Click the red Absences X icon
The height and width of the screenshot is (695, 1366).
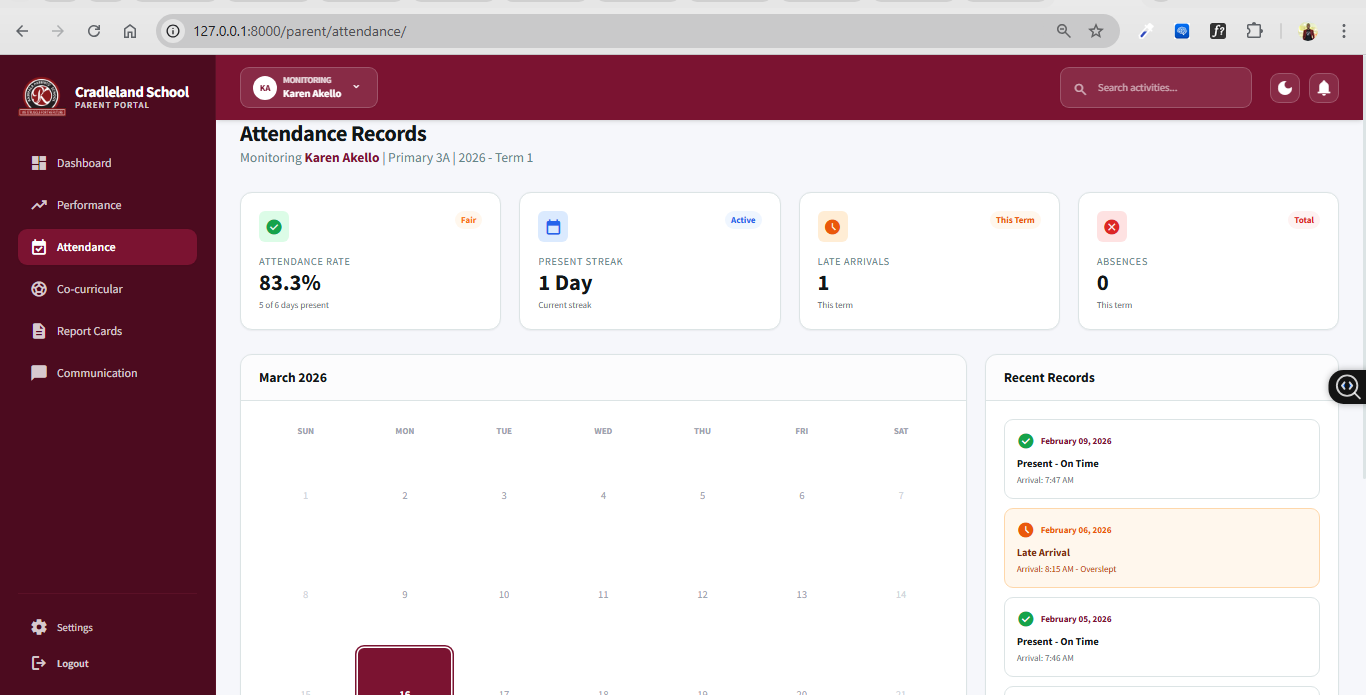click(x=1111, y=227)
